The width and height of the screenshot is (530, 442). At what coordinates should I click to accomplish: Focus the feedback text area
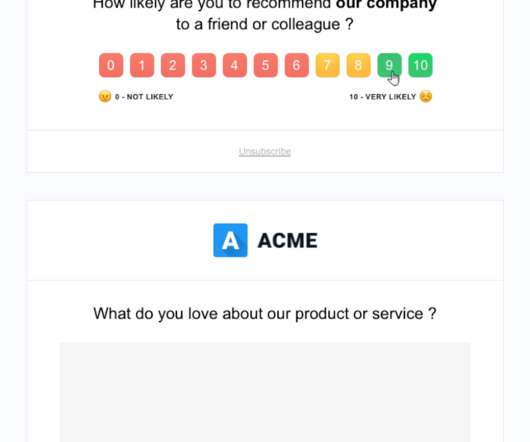point(265,392)
